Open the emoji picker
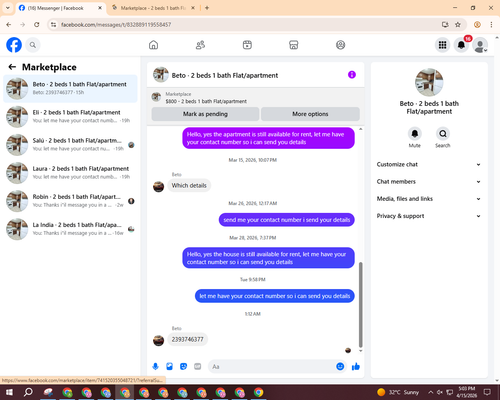Viewport: 500px width, 400px height. [x=340, y=367]
